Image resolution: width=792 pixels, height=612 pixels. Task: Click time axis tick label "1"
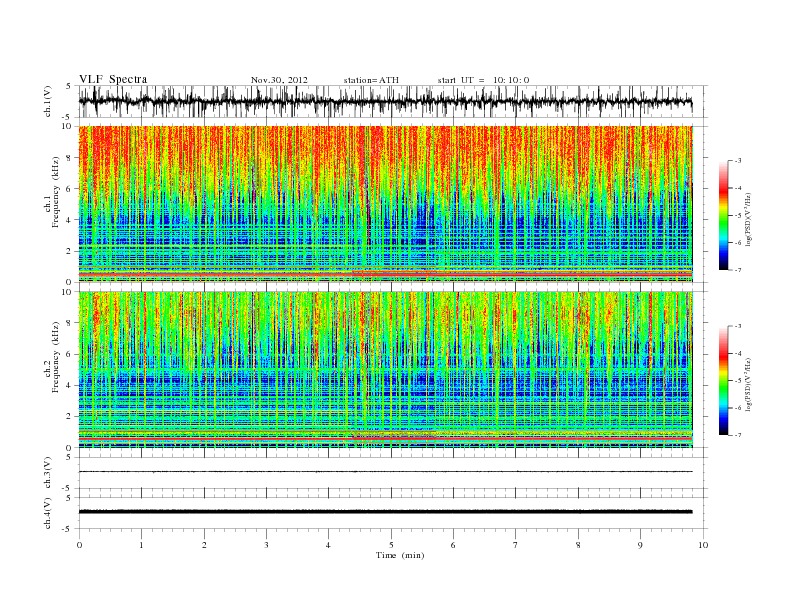point(141,545)
